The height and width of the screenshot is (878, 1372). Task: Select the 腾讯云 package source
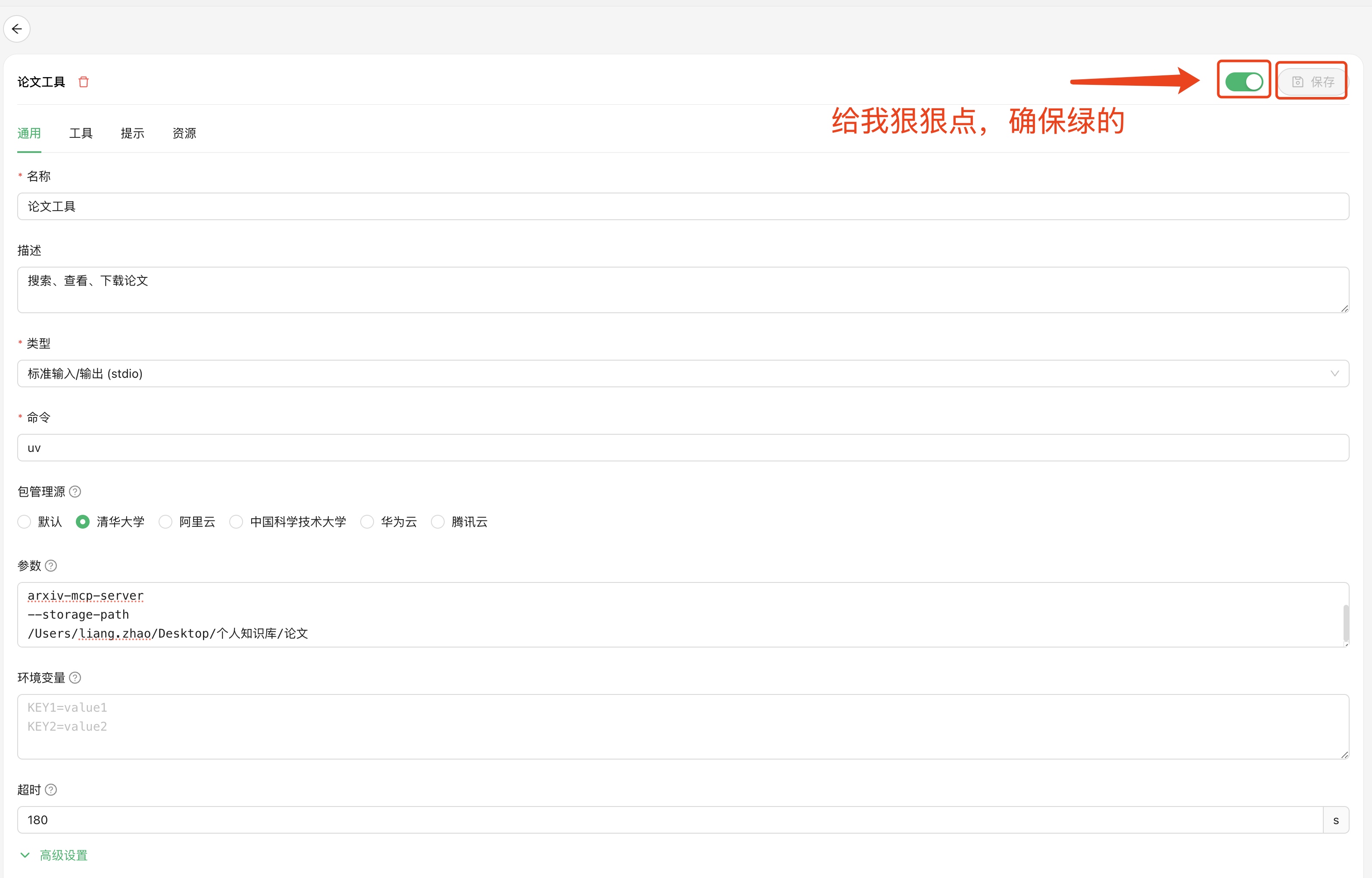click(437, 522)
